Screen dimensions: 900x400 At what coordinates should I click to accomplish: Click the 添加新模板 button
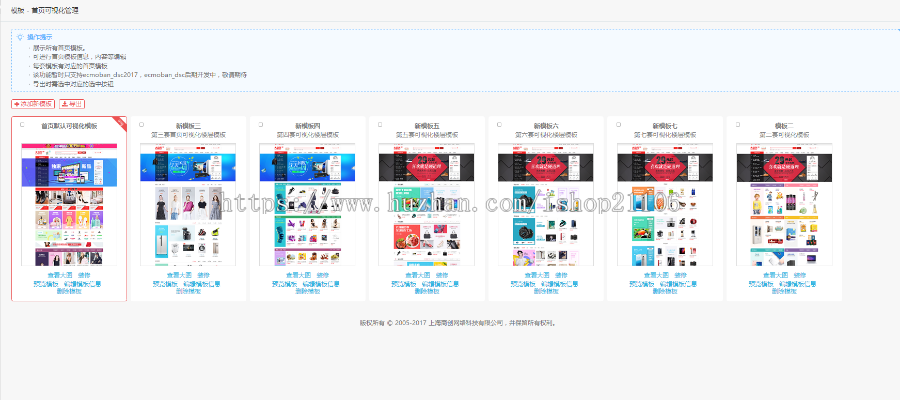coord(33,104)
